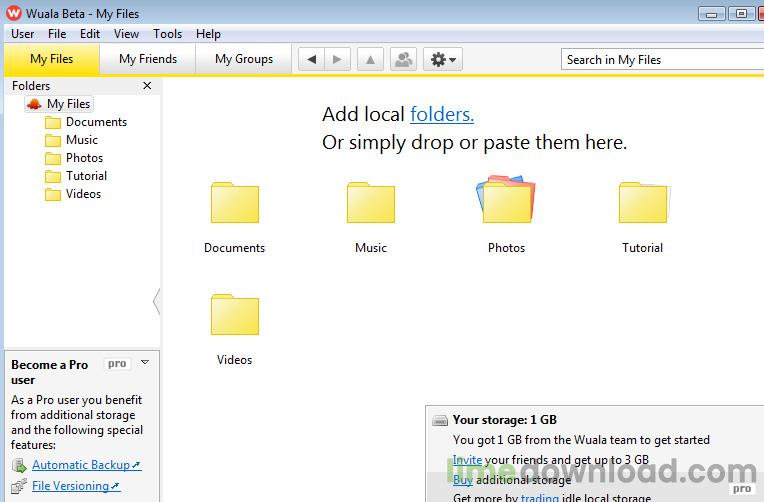
Task: Switch to the My Groups tab
Action: tap(244, 59)
